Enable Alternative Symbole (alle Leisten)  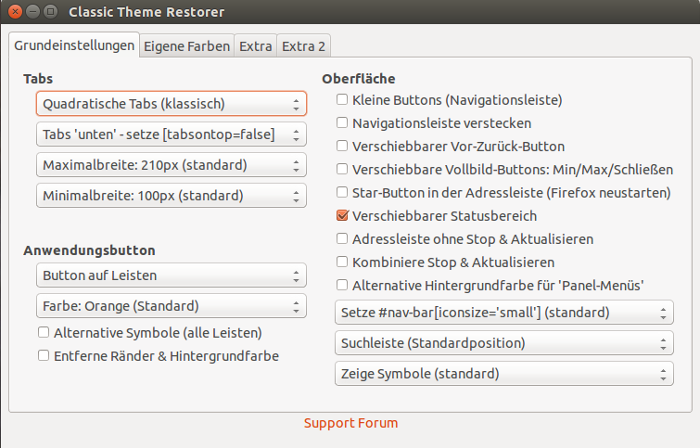coord(44,332)
